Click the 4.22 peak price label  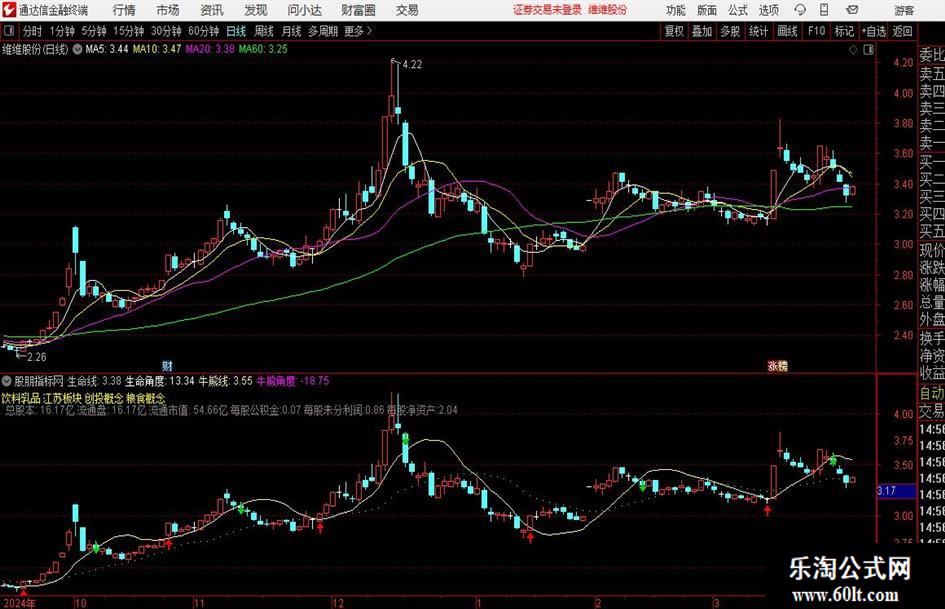(412, 65)
